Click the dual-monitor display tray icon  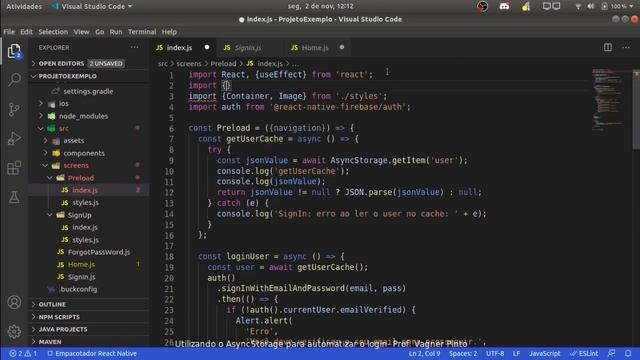point(551,7)
